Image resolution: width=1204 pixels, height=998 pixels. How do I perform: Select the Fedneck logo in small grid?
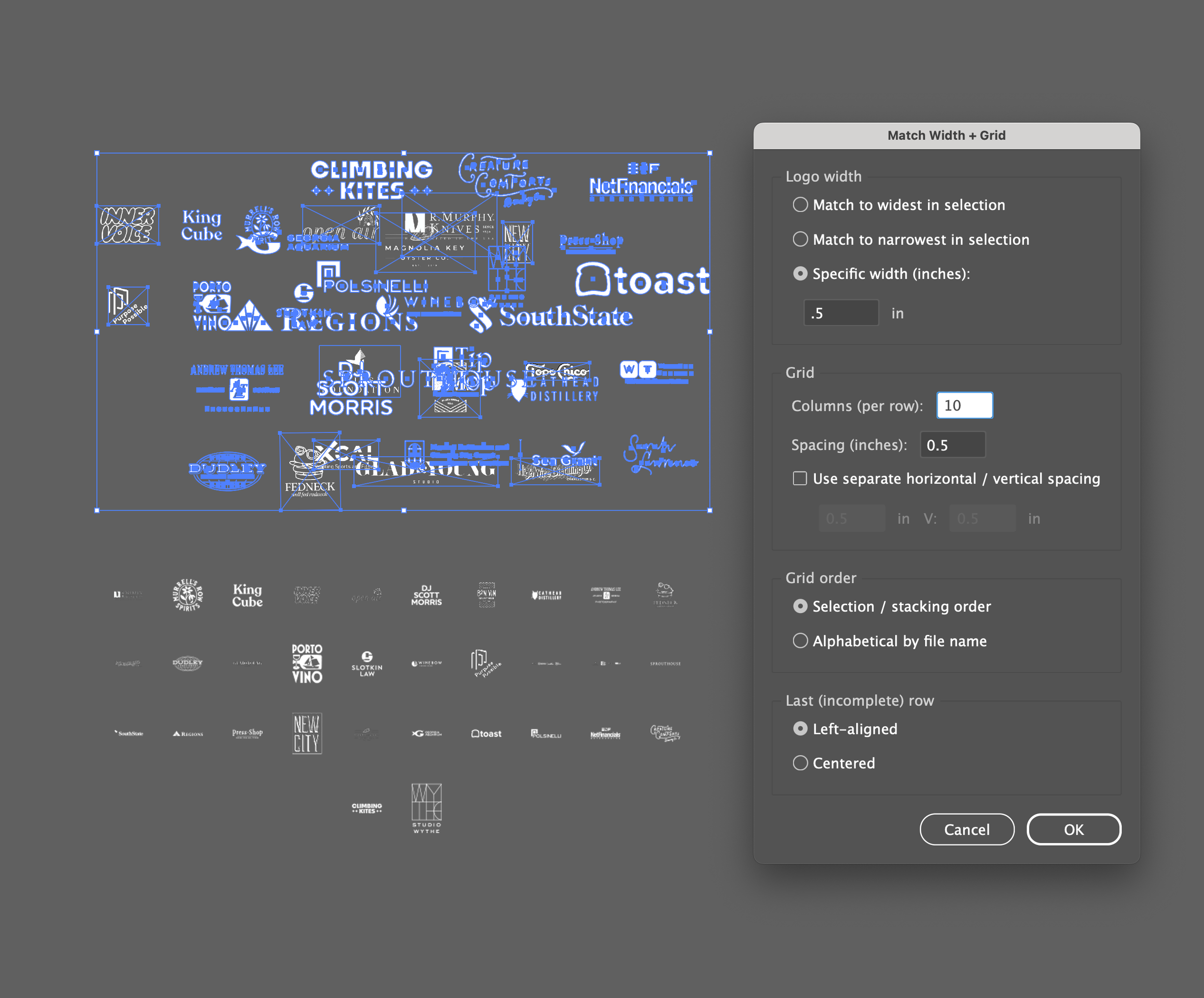point(666,594)
